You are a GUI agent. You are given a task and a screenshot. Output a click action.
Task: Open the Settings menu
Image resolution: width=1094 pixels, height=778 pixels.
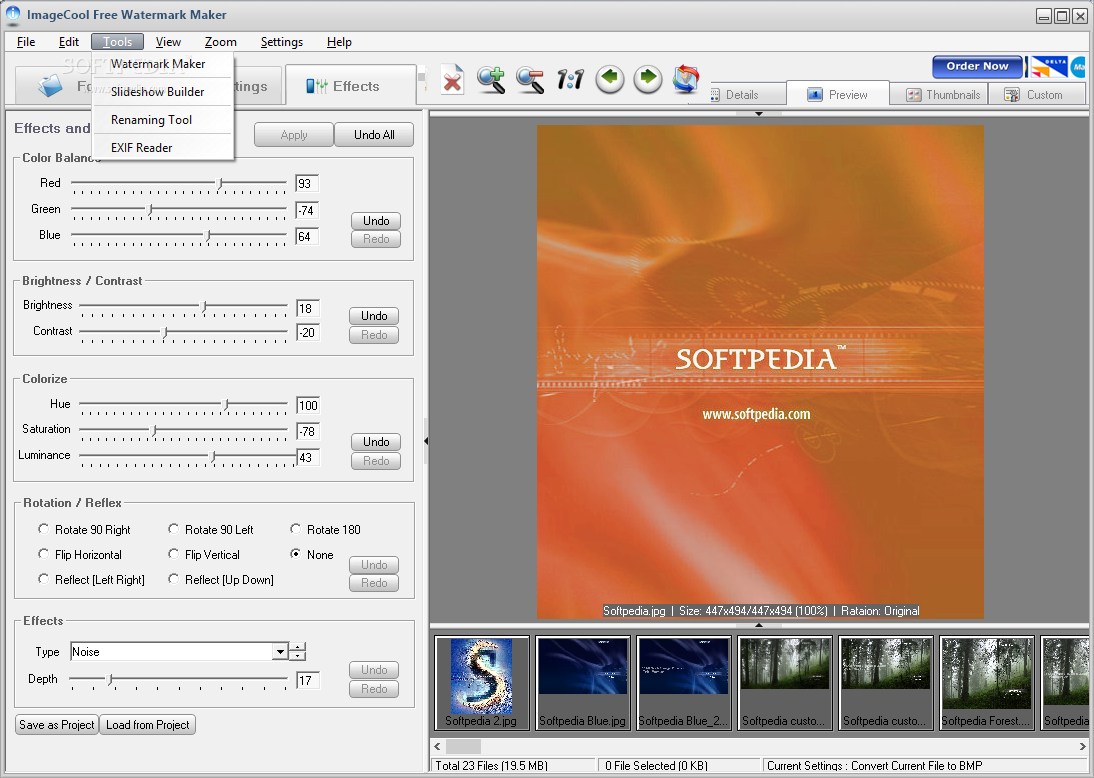click(282, 42)
